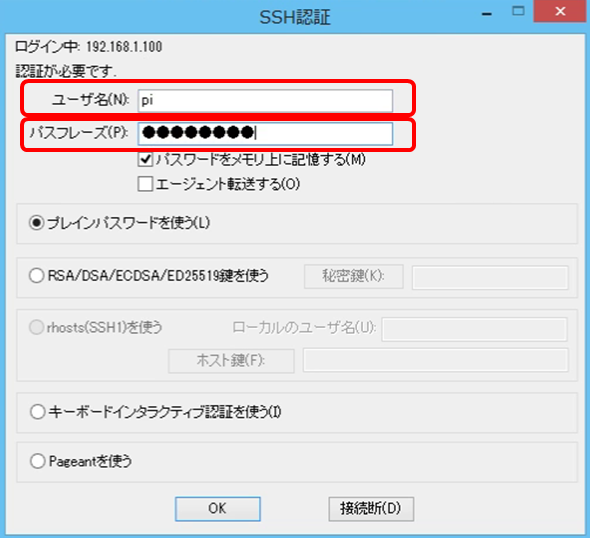Confirm login with the OK button

click(217, 509)
